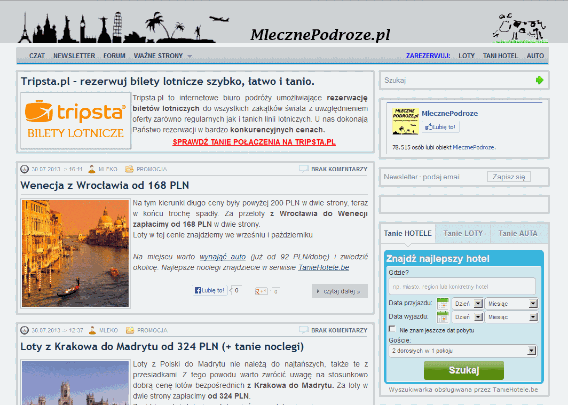Click the PROMOCJA category on the Wenecja post
Image resolution: width=568 pixels, height=405 pixels.
(151, 169)
